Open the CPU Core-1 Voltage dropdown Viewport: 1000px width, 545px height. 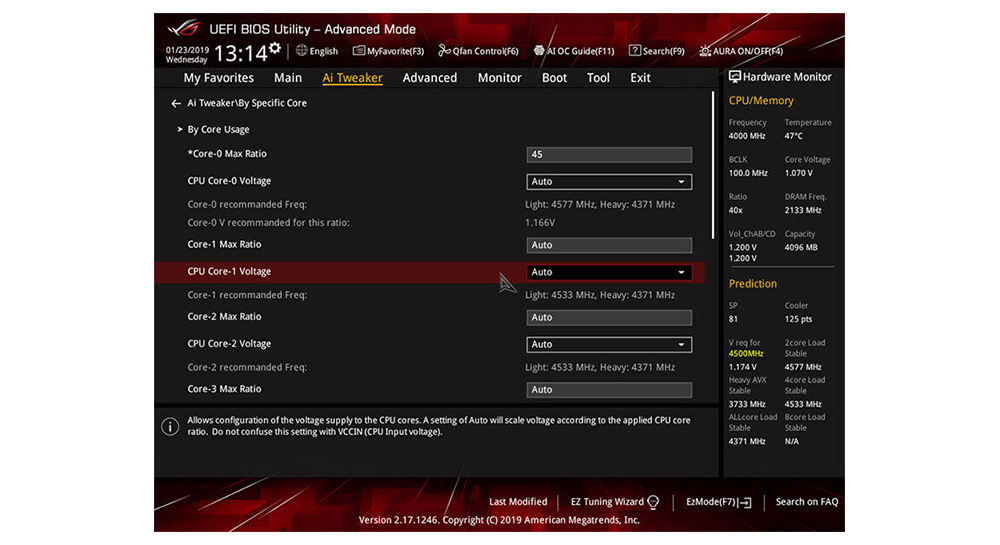pyautogui.click(x=609, y=272)
